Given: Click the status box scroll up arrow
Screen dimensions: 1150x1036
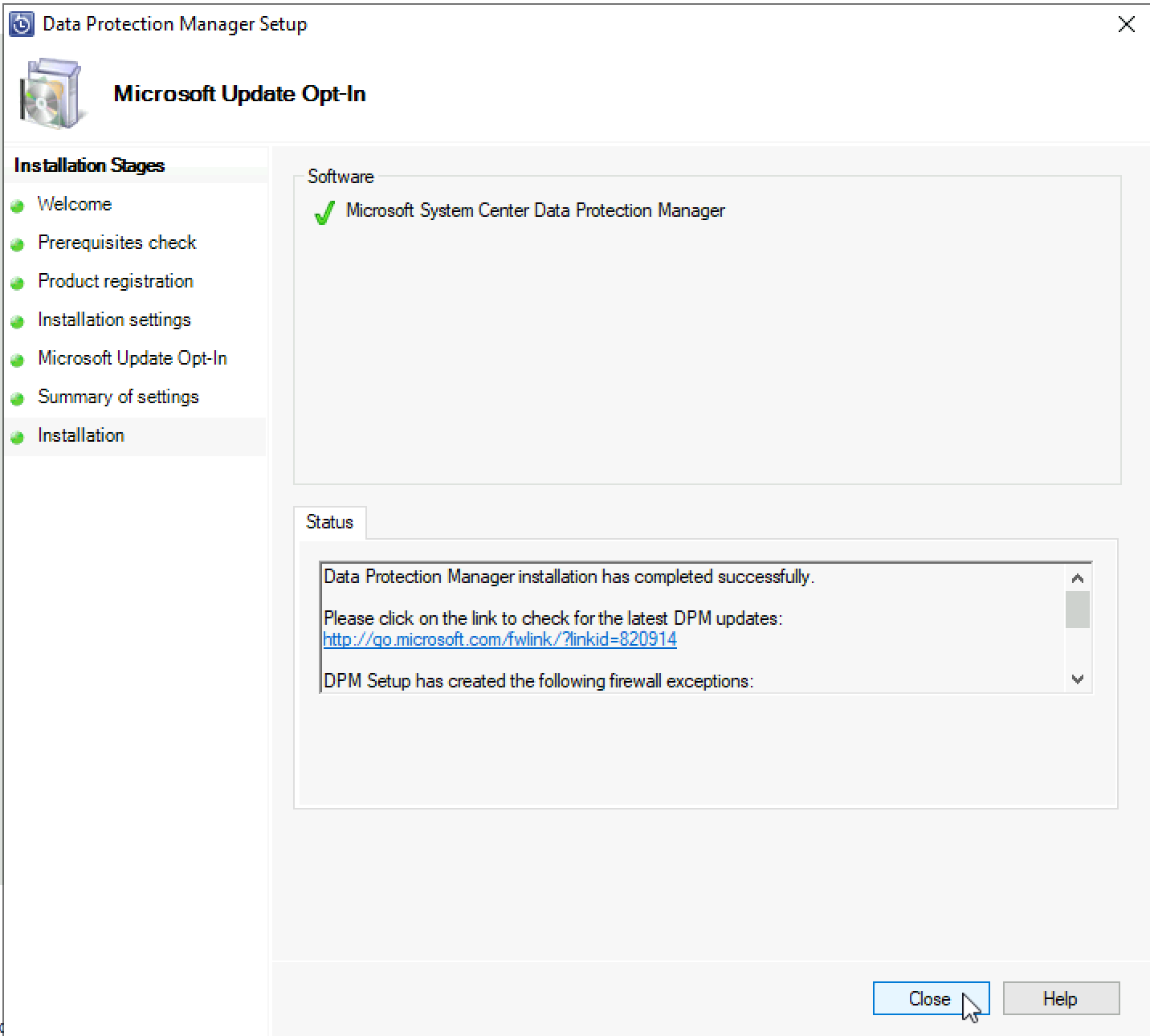Looking at the screenshot, I should 1078,577.
